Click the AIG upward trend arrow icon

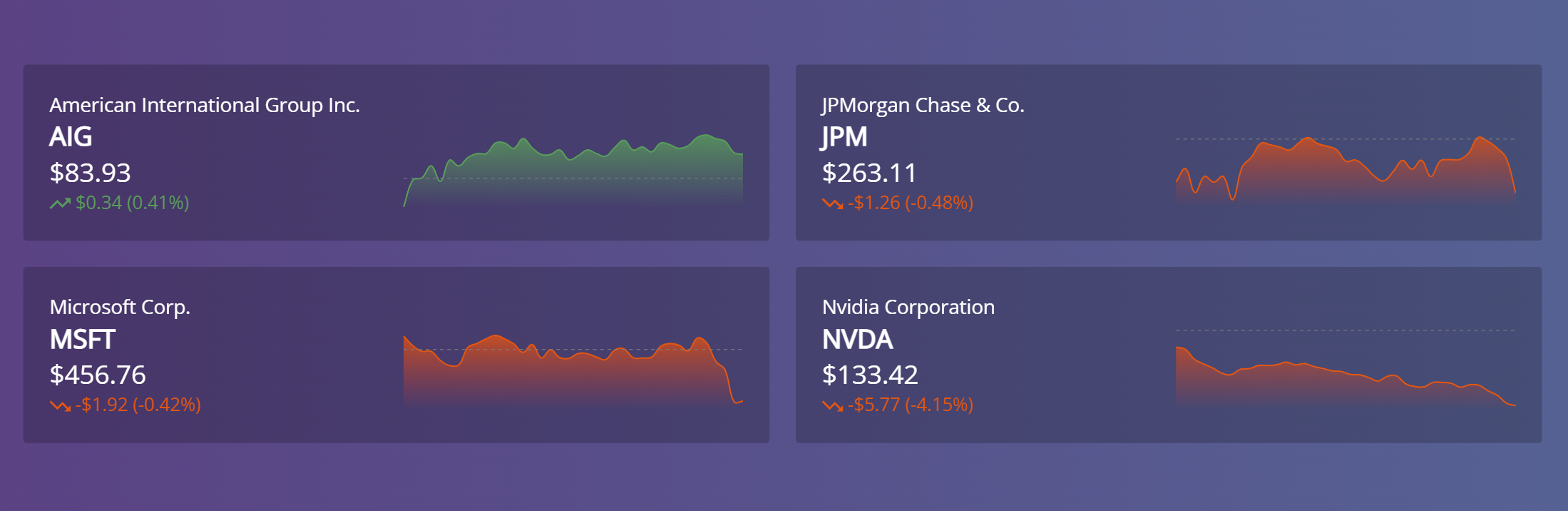coord(60,203)
